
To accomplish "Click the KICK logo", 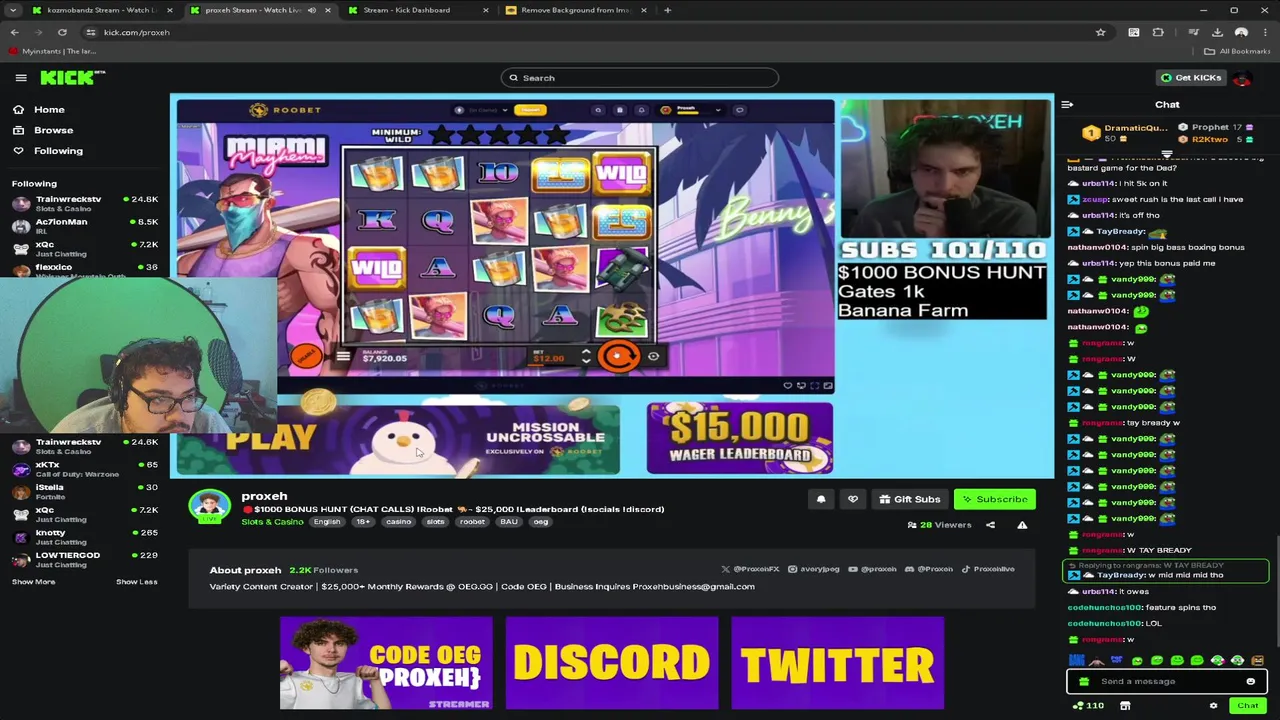I will (71, 77).
